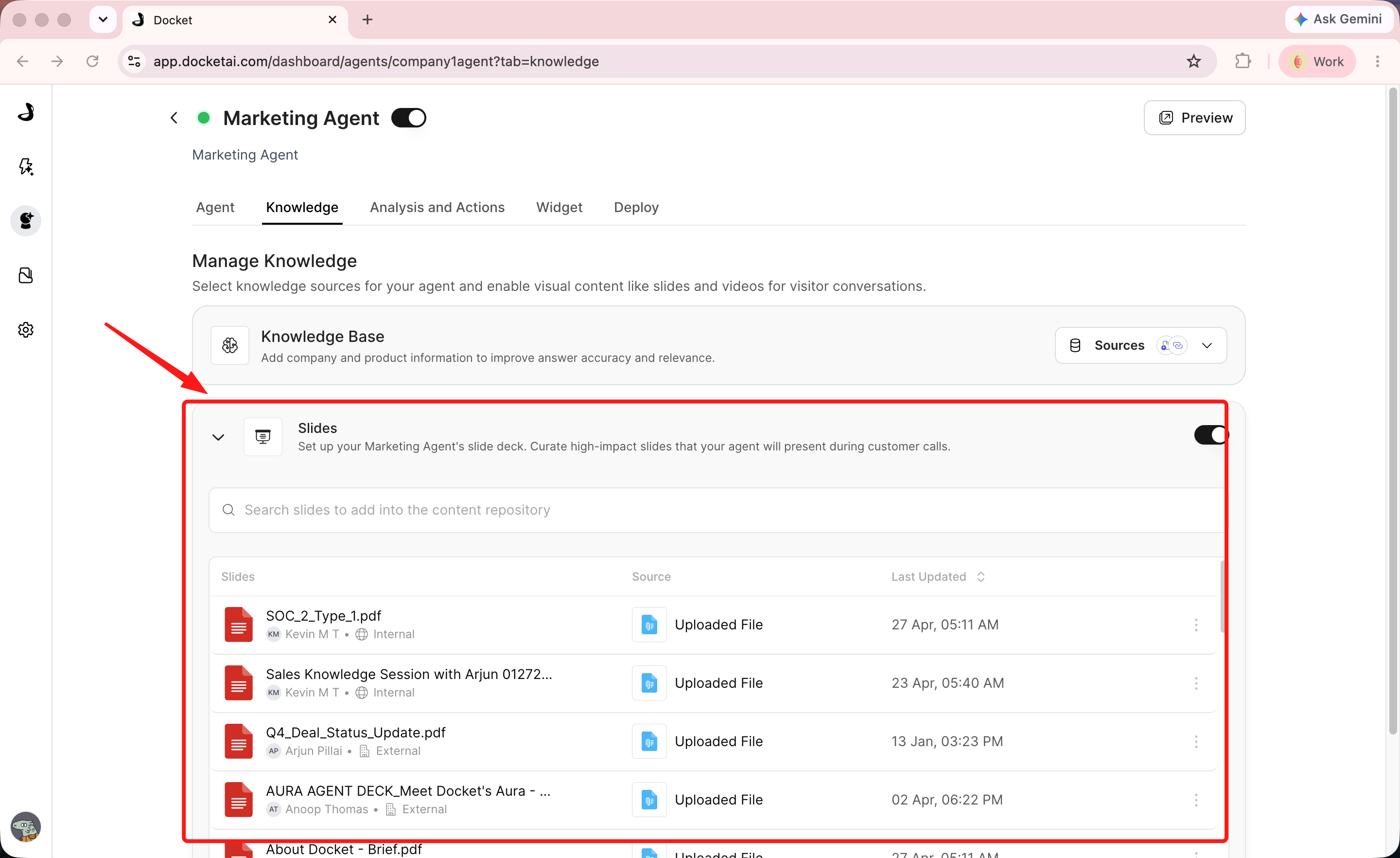The width and height of the screenshot is (1400, 858).
Task: Click the PDF icon for Q4_Deal_Status_Update.pdf
Action: 238,741
